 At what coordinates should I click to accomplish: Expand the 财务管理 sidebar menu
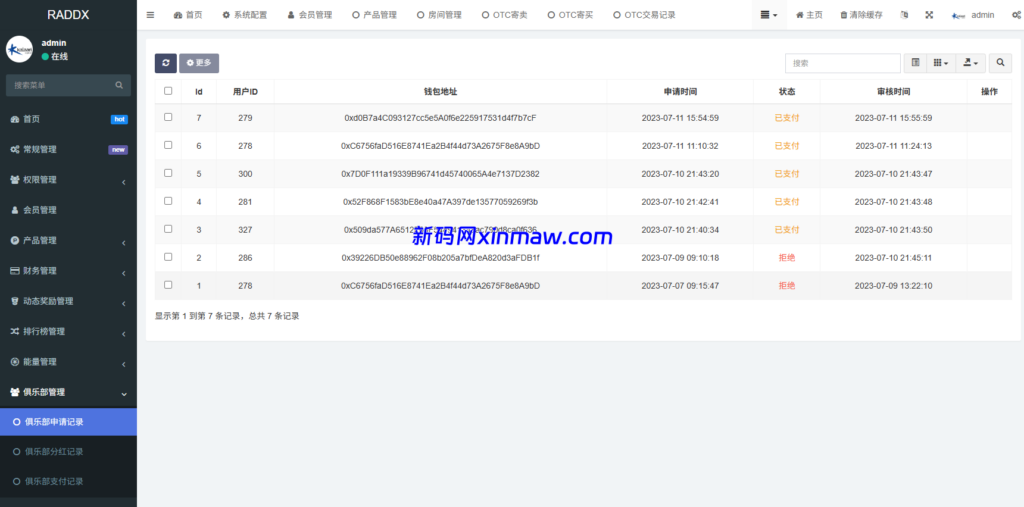coord(68,270)
